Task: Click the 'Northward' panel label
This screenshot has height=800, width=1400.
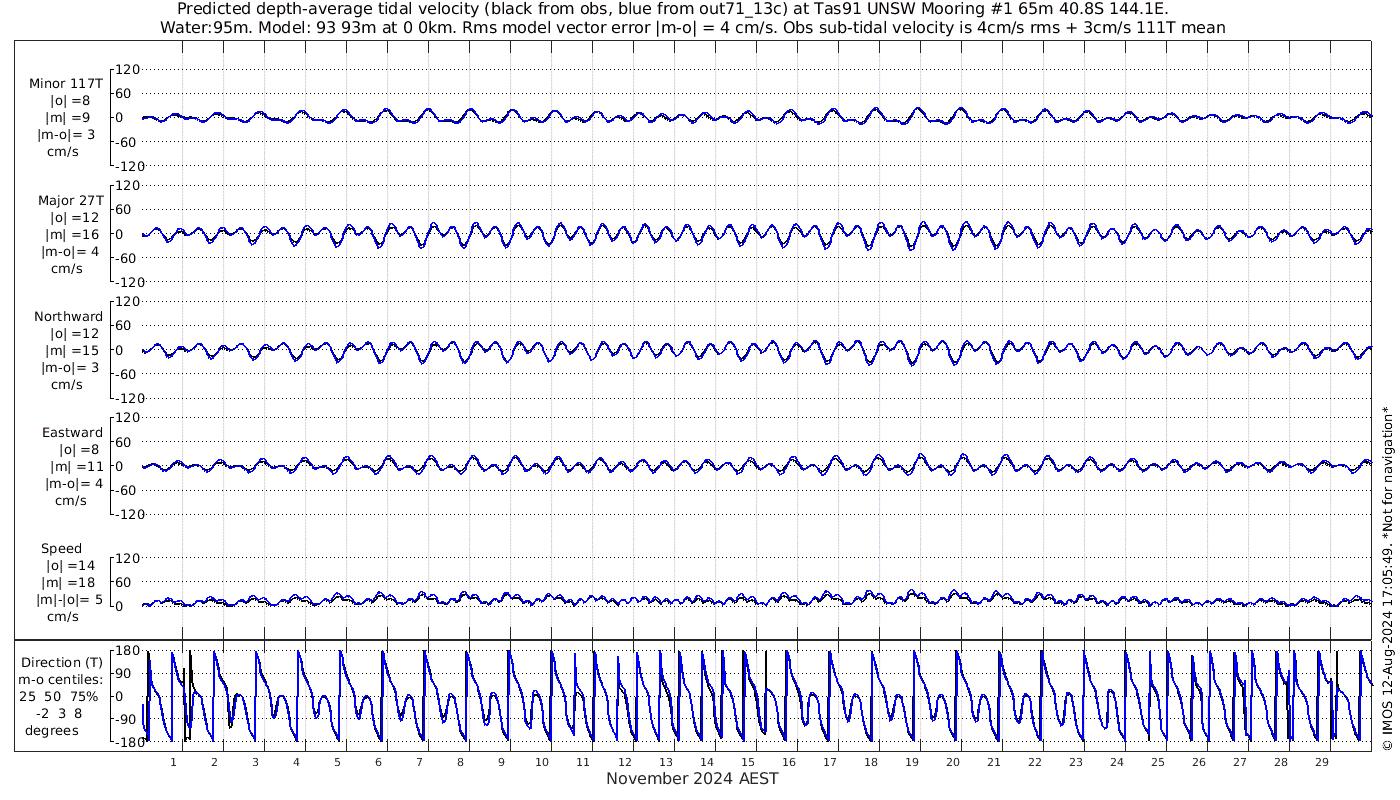Action: 68,316
